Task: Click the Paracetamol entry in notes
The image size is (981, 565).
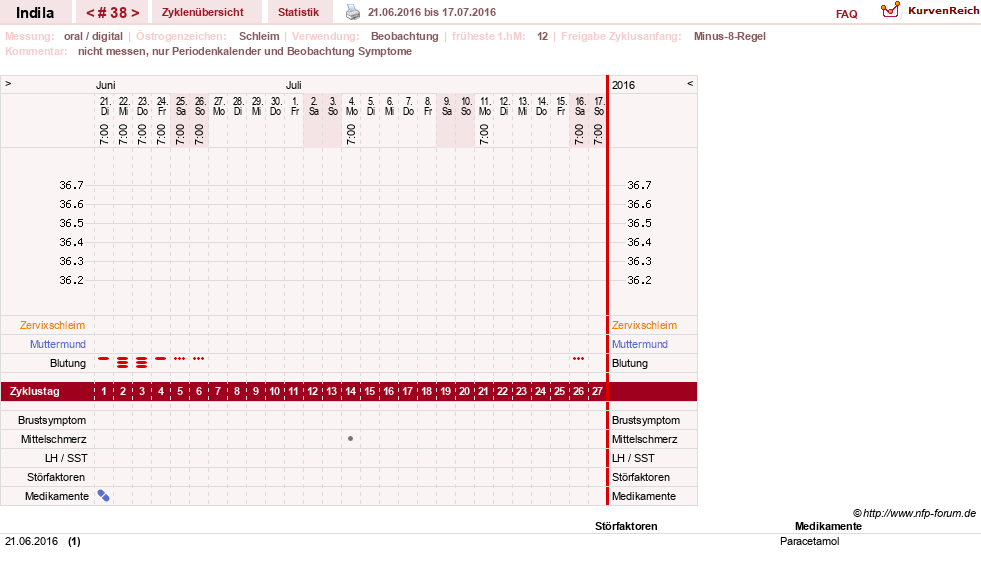Action: pos(810,541)
